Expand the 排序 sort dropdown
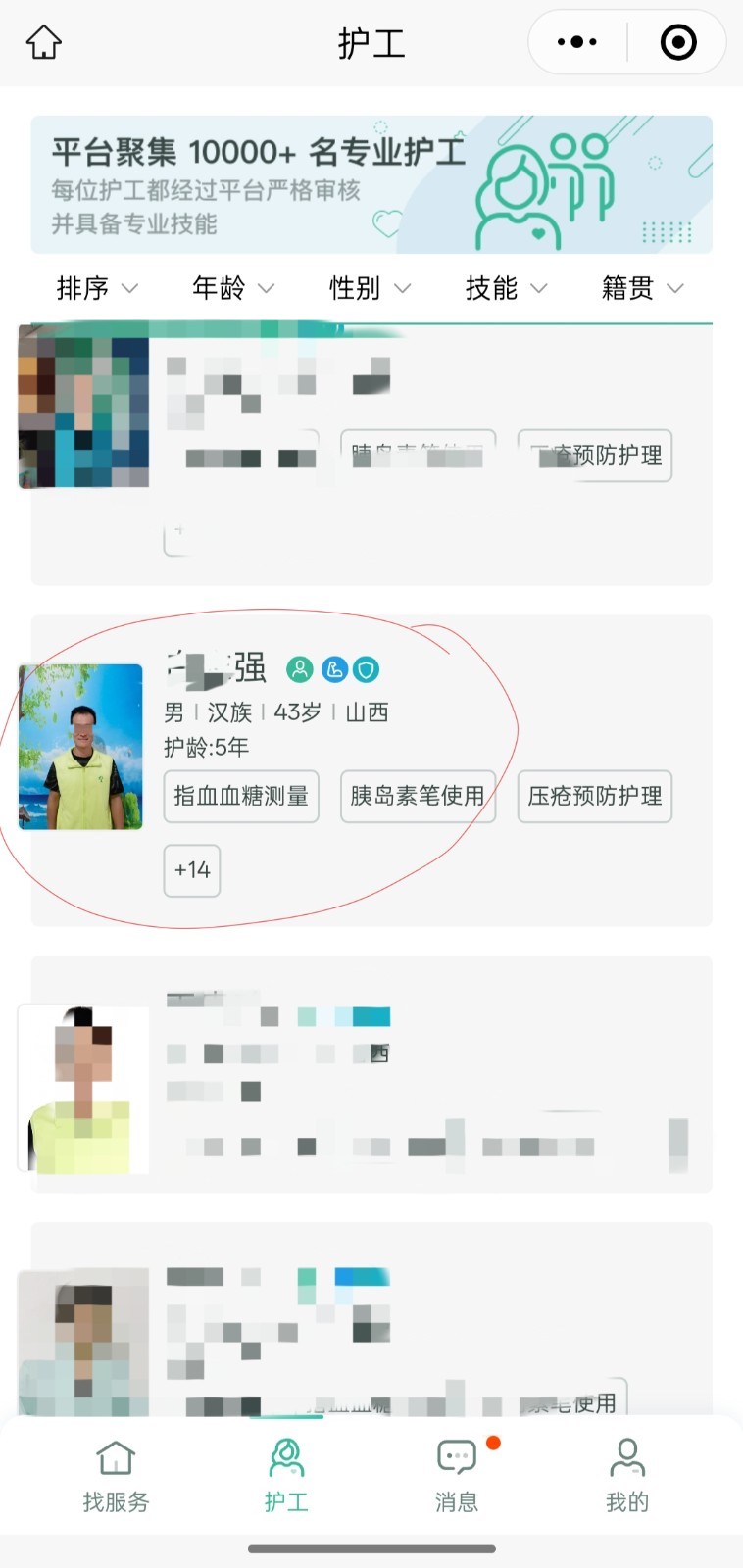Viewport: 743px width, 1568px height. [97, 288]
